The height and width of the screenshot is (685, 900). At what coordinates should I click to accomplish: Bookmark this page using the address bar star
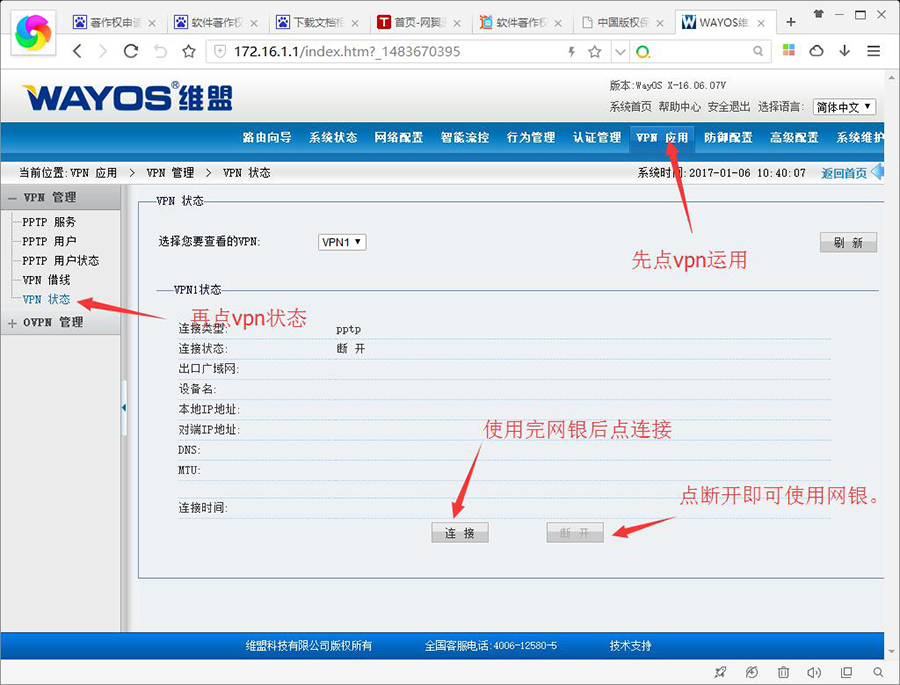coord(595,52)
